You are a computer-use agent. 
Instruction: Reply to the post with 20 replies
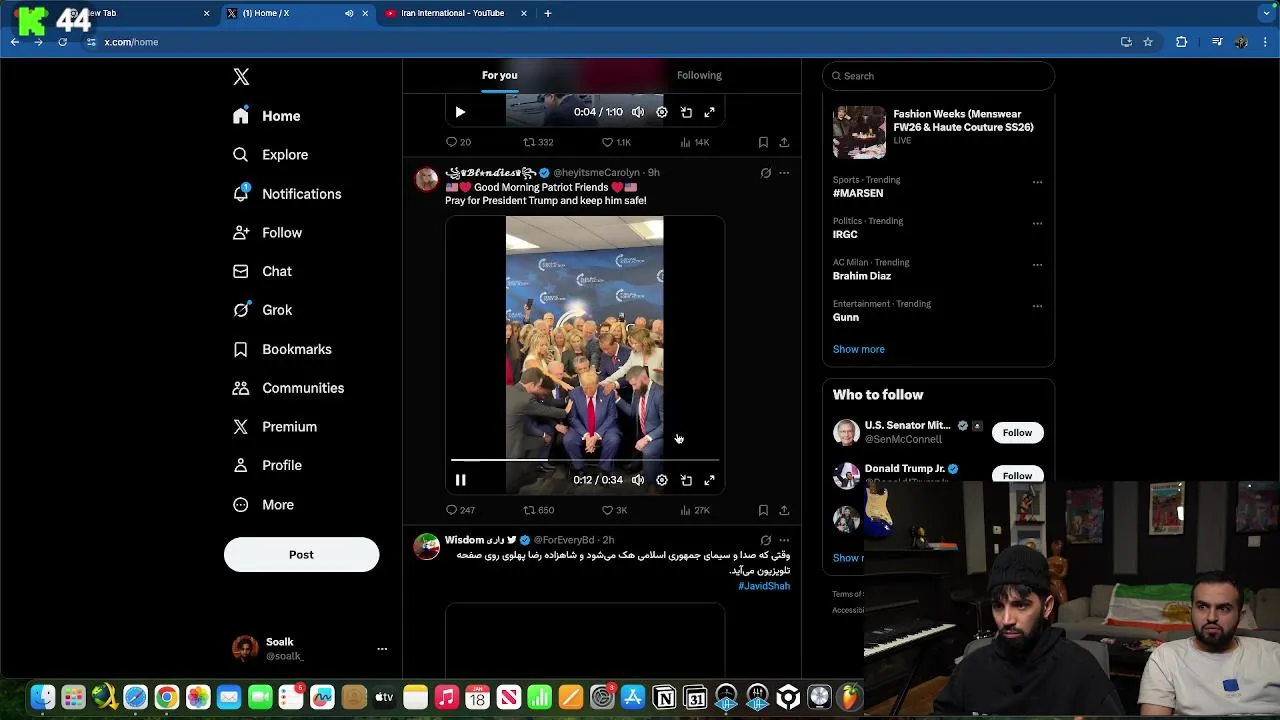(x=458, y=142)
